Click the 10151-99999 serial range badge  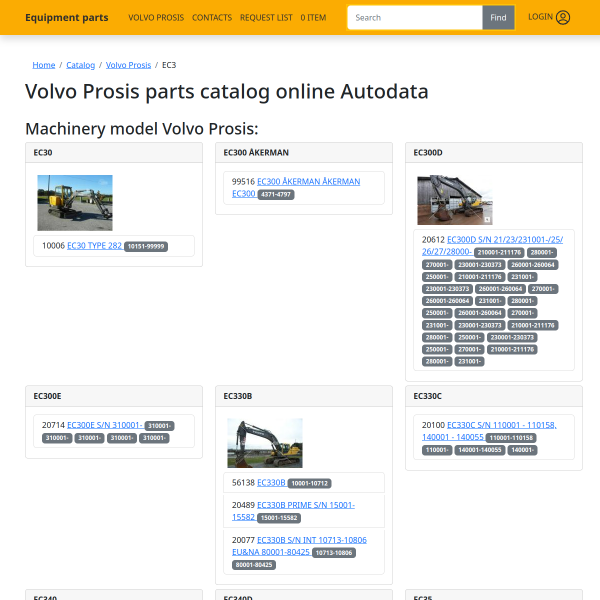[x=146, y=246]
